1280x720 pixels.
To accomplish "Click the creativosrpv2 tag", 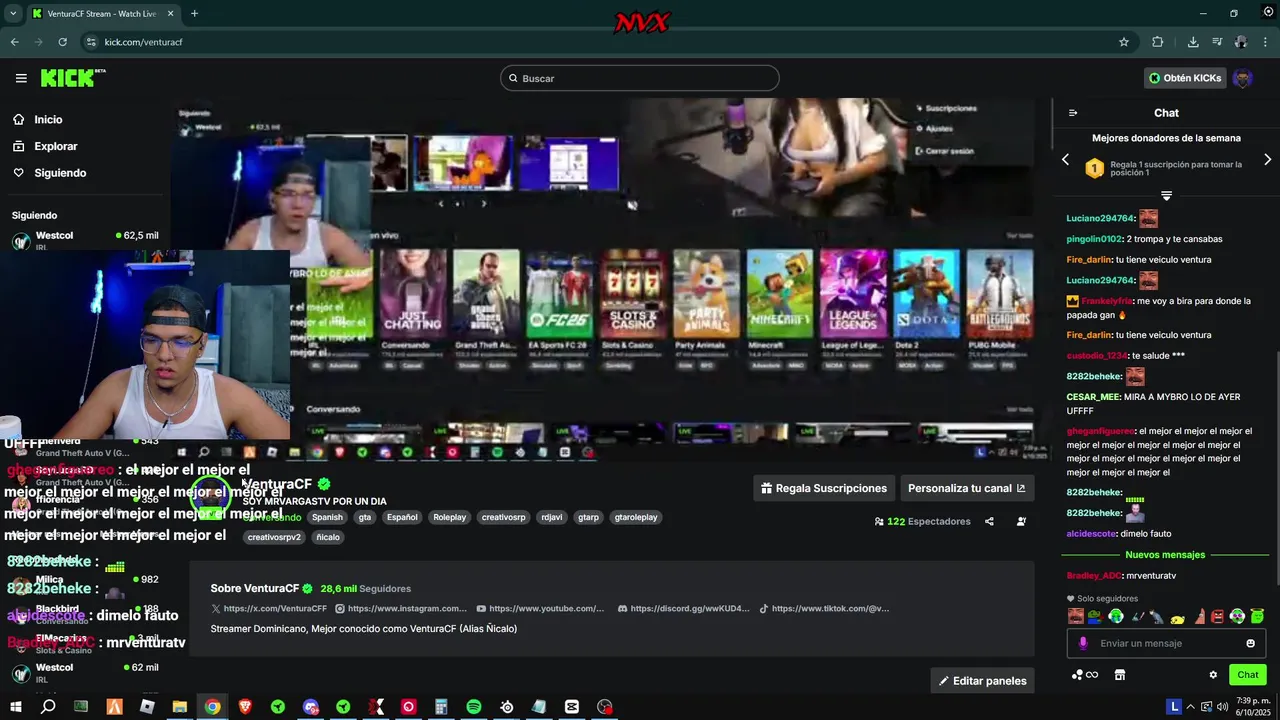I will pyautogui.click(x=274, y=537).
